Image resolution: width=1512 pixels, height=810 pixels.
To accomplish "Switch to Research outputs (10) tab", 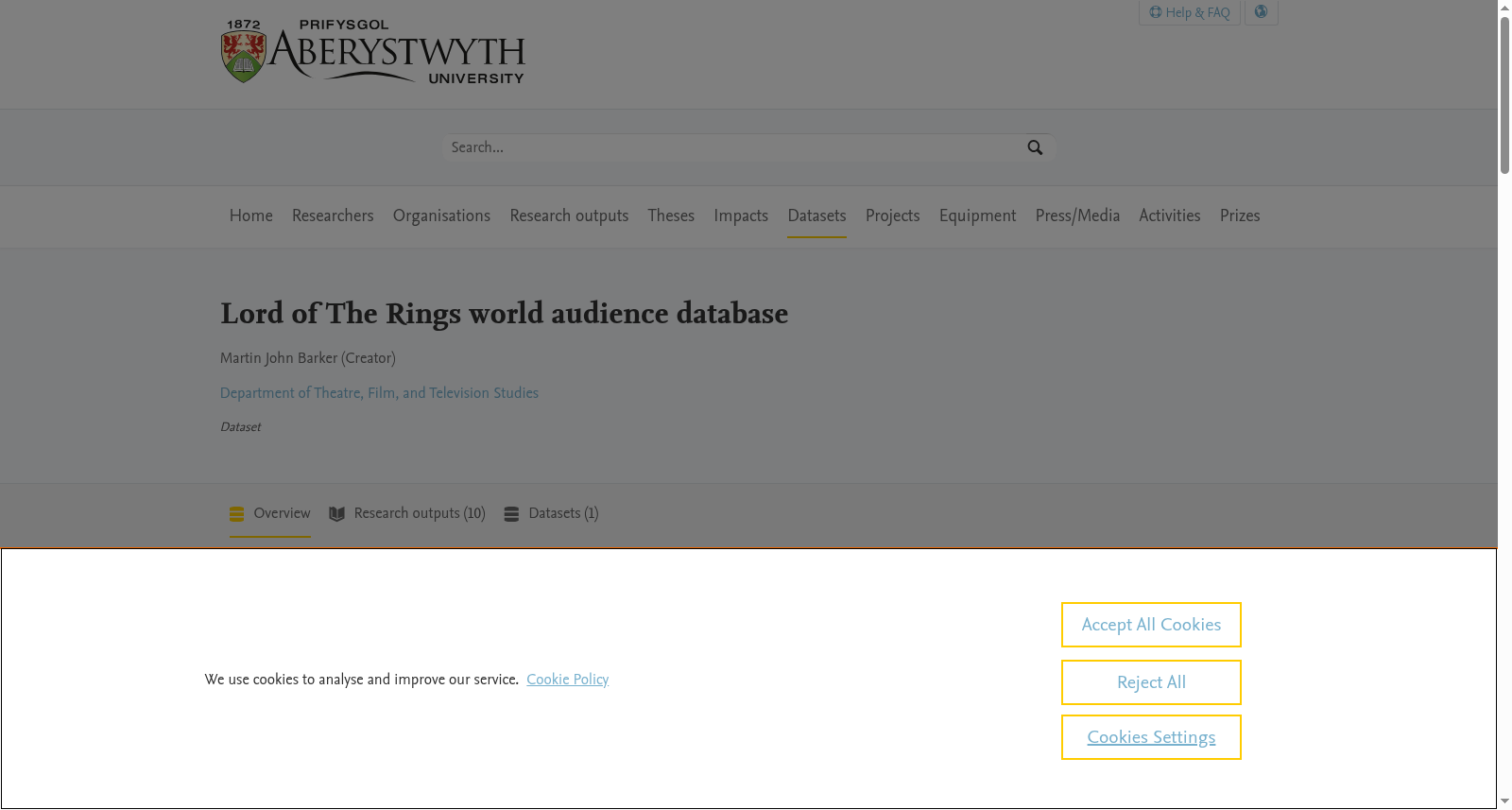I will pyautogui.click(x=407, y=513).
